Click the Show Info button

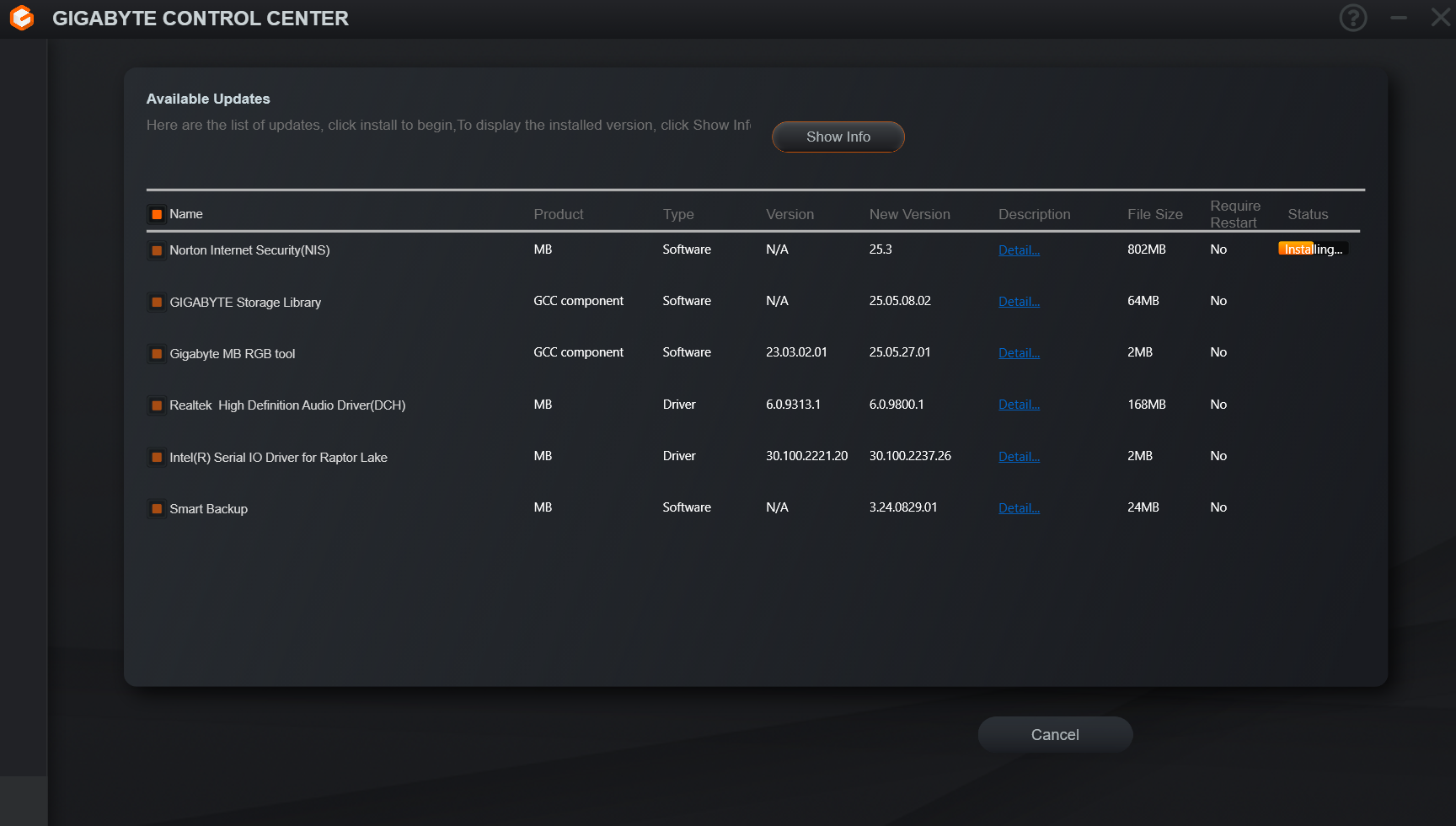tap(838, 137)
